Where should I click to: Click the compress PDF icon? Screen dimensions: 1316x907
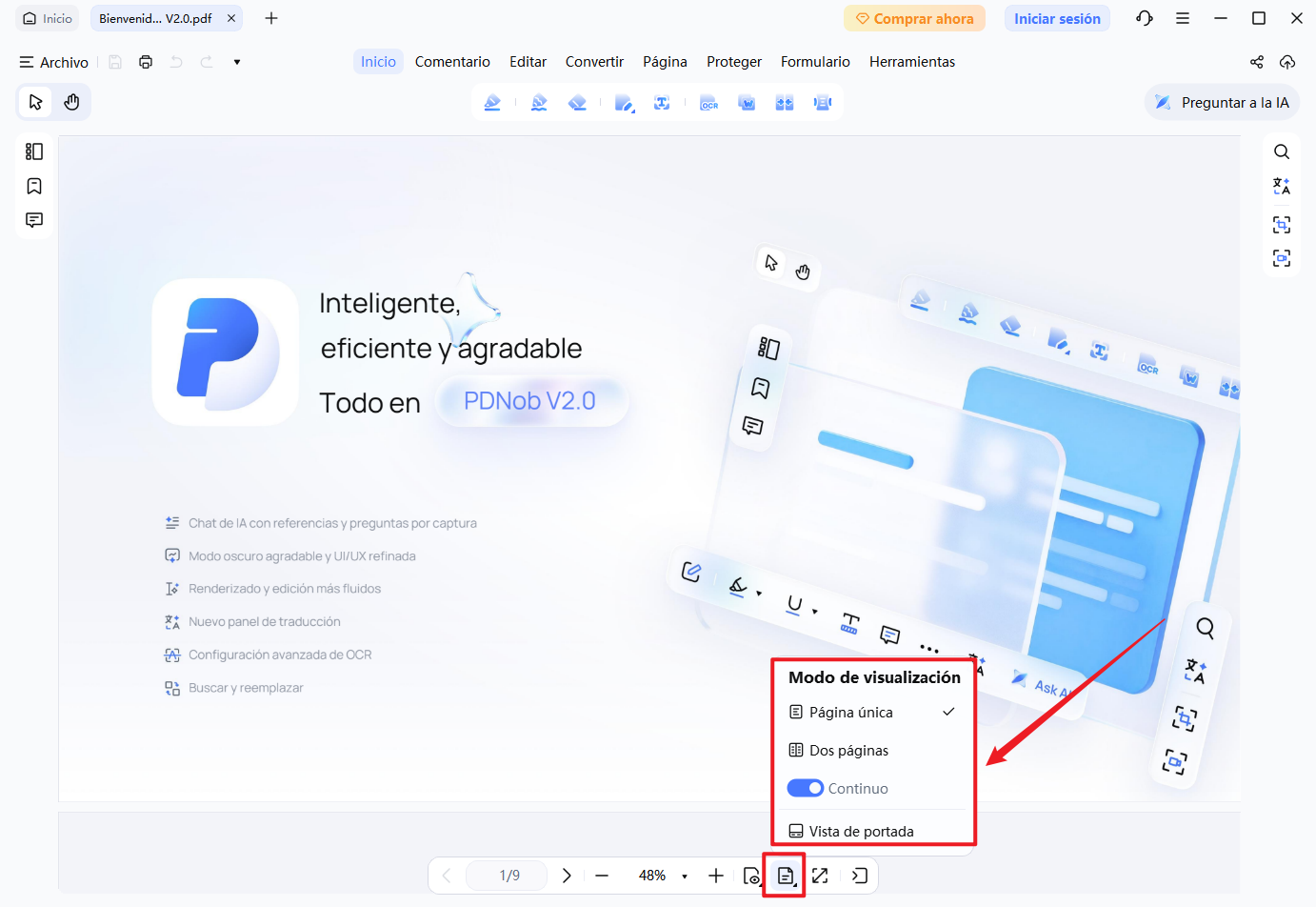click(x=823, y=103)
